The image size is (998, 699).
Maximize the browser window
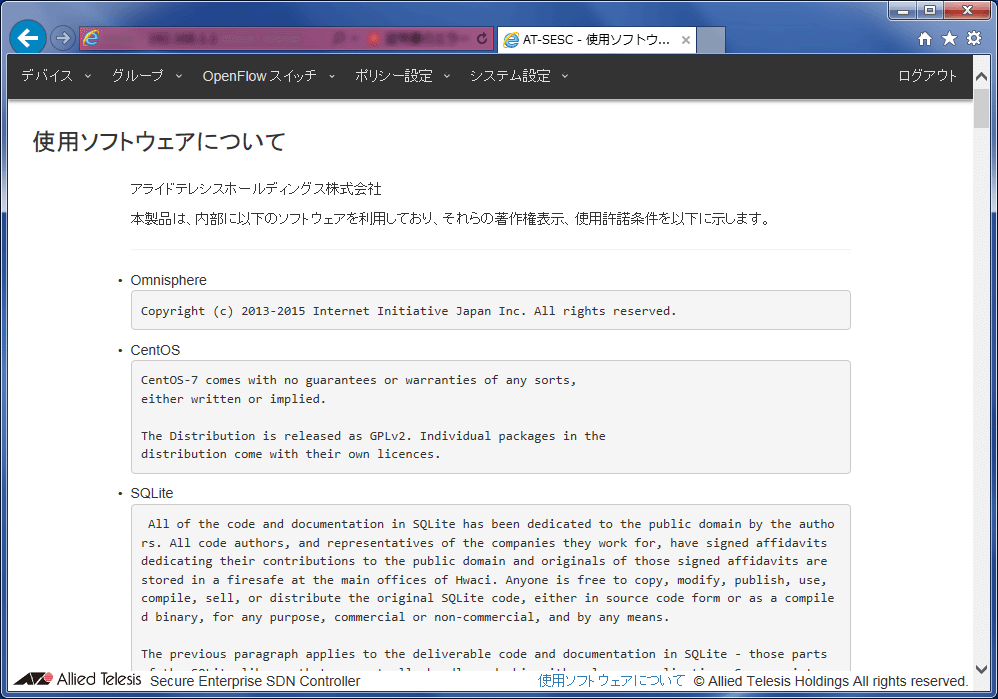930,10
